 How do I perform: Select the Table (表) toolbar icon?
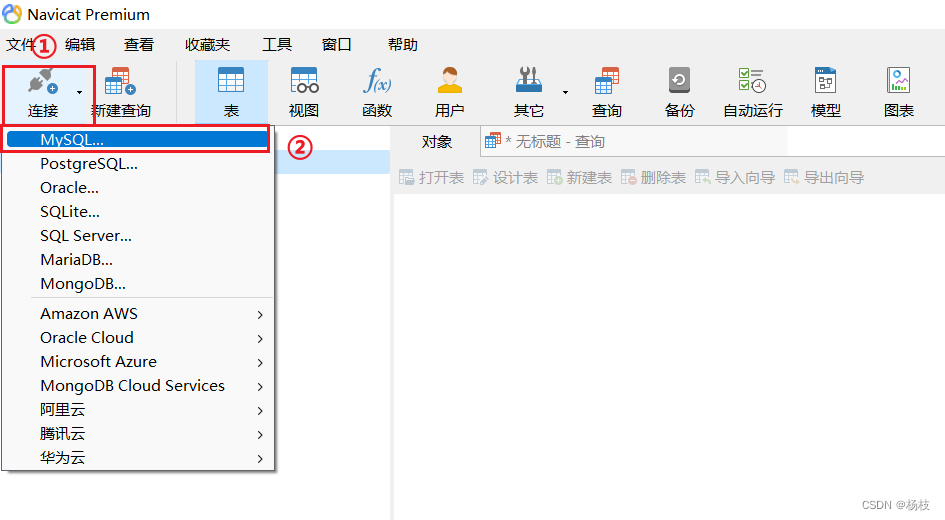[x=231, y=80]
